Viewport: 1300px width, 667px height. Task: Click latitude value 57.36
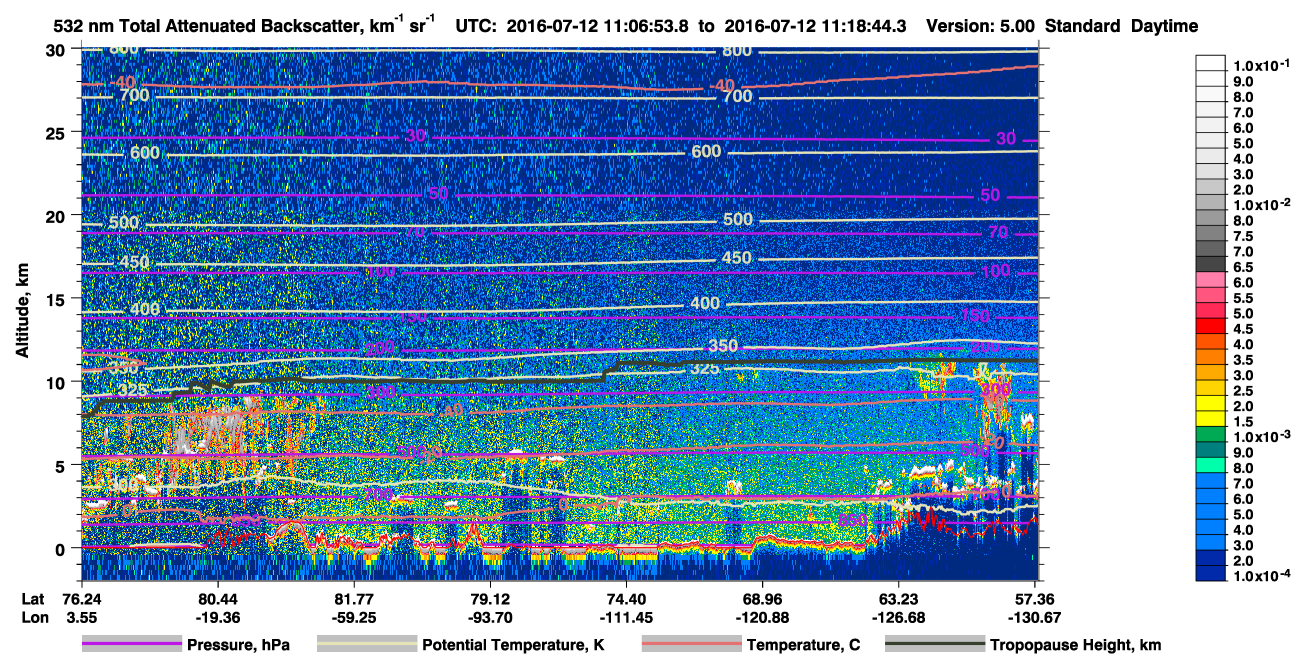tap(1036, 599)
